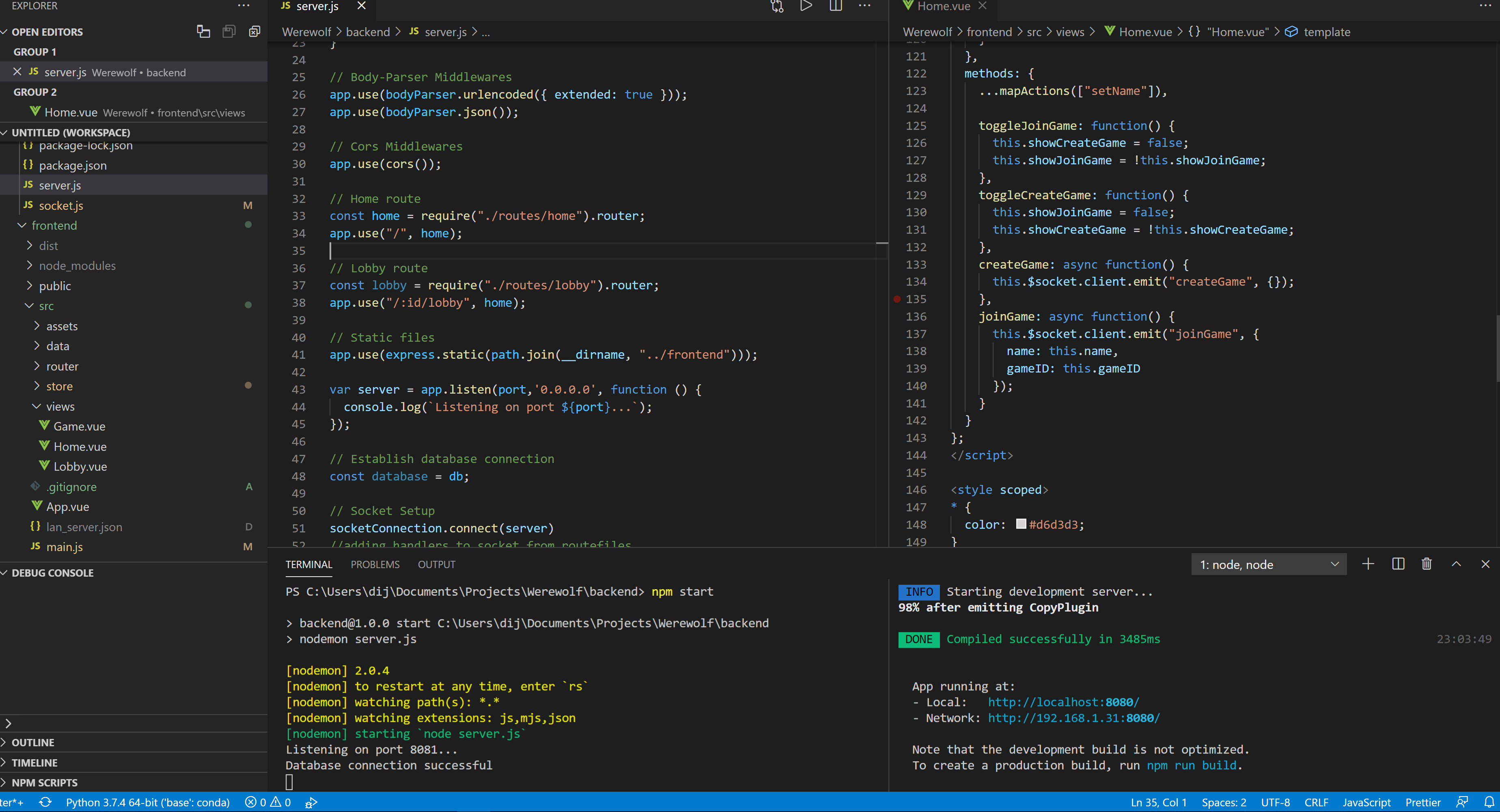Screen dimensions: 1500x812
Task: Select Python 3.7.4 interpreter in status bar
Action: [x=148, y=802]
